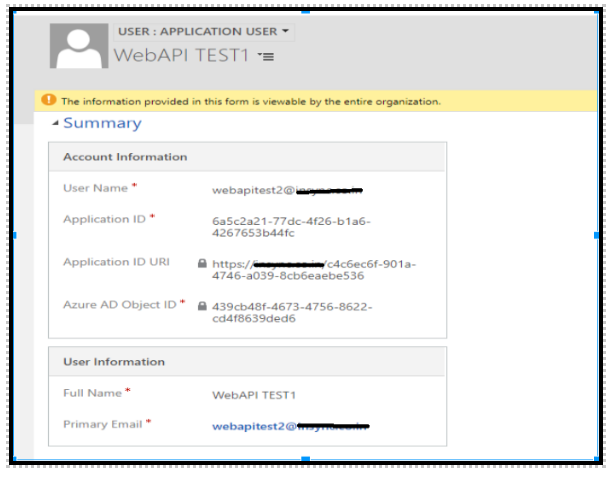Click the Primary Email label
Screen dimensions: 612x477
tap(103, 424)
